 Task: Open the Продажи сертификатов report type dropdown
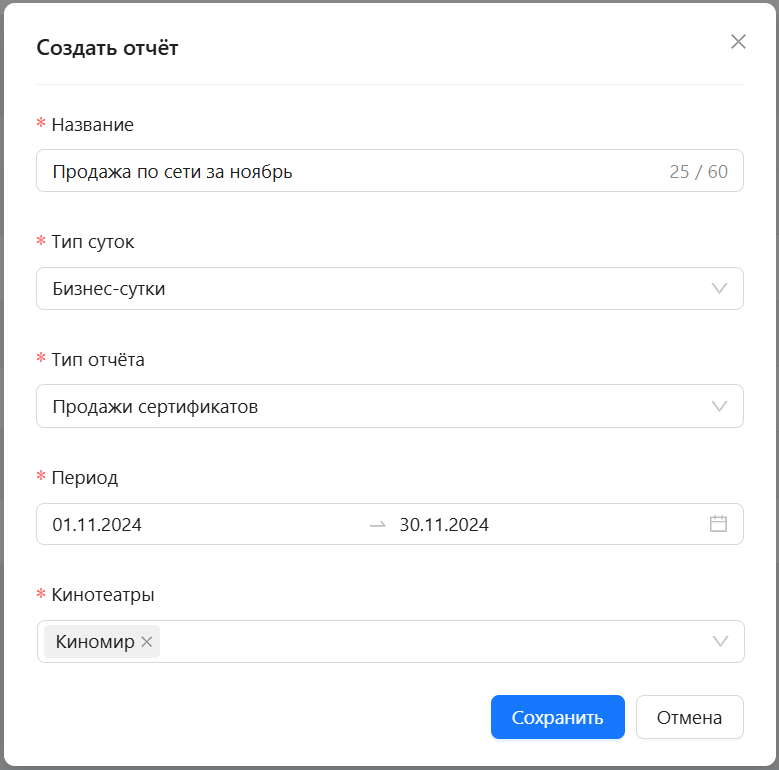point(390,406)
